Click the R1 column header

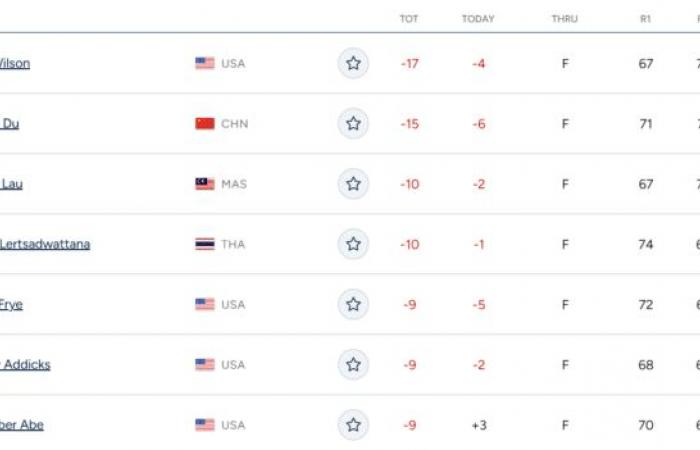coord(646,19)
